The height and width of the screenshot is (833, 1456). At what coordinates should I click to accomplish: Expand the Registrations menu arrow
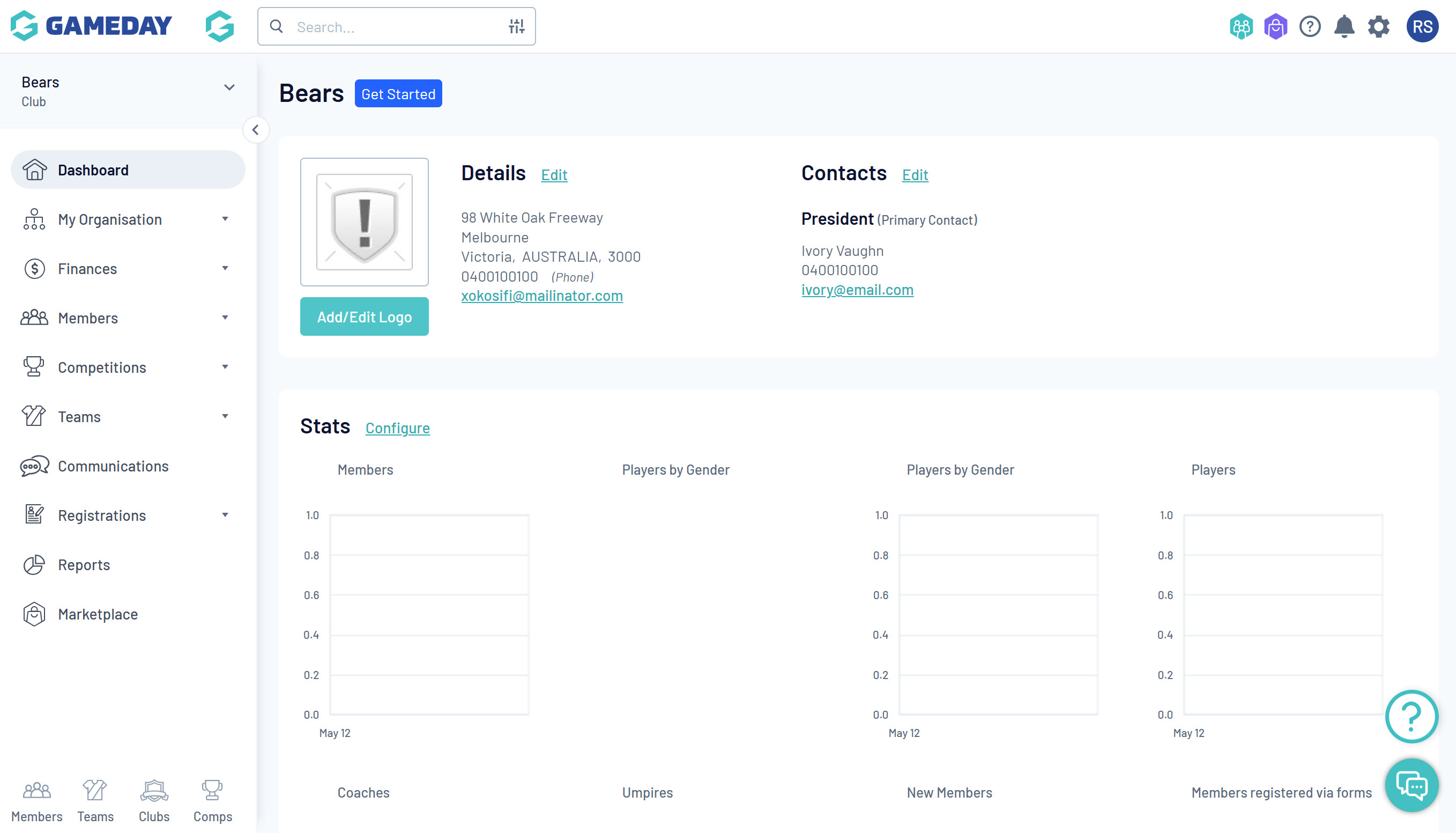[x=225, y=515]
